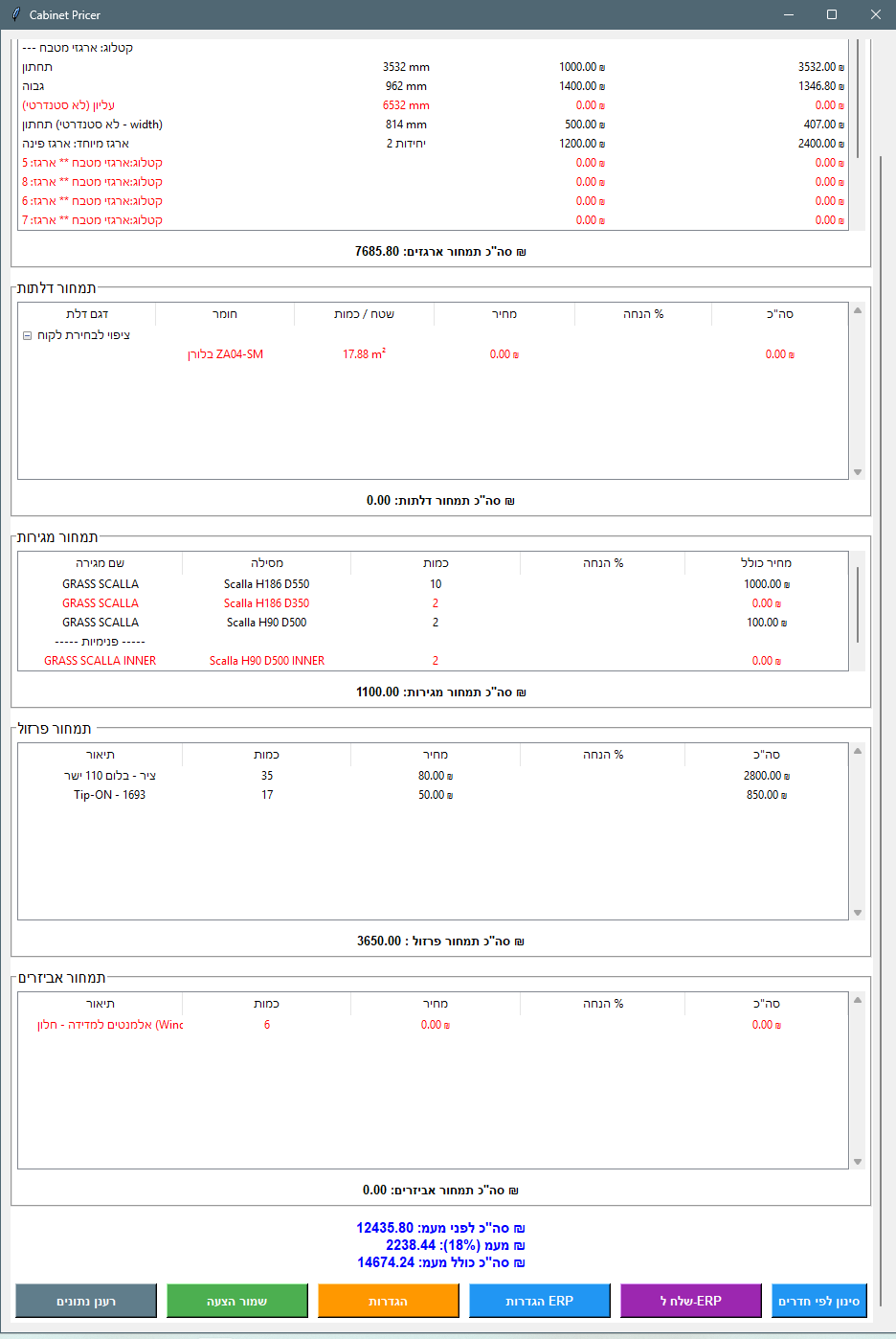896x1339 pixels.
Task: Click the accessories table scroll up arrow
Action: pos(858,1000)
